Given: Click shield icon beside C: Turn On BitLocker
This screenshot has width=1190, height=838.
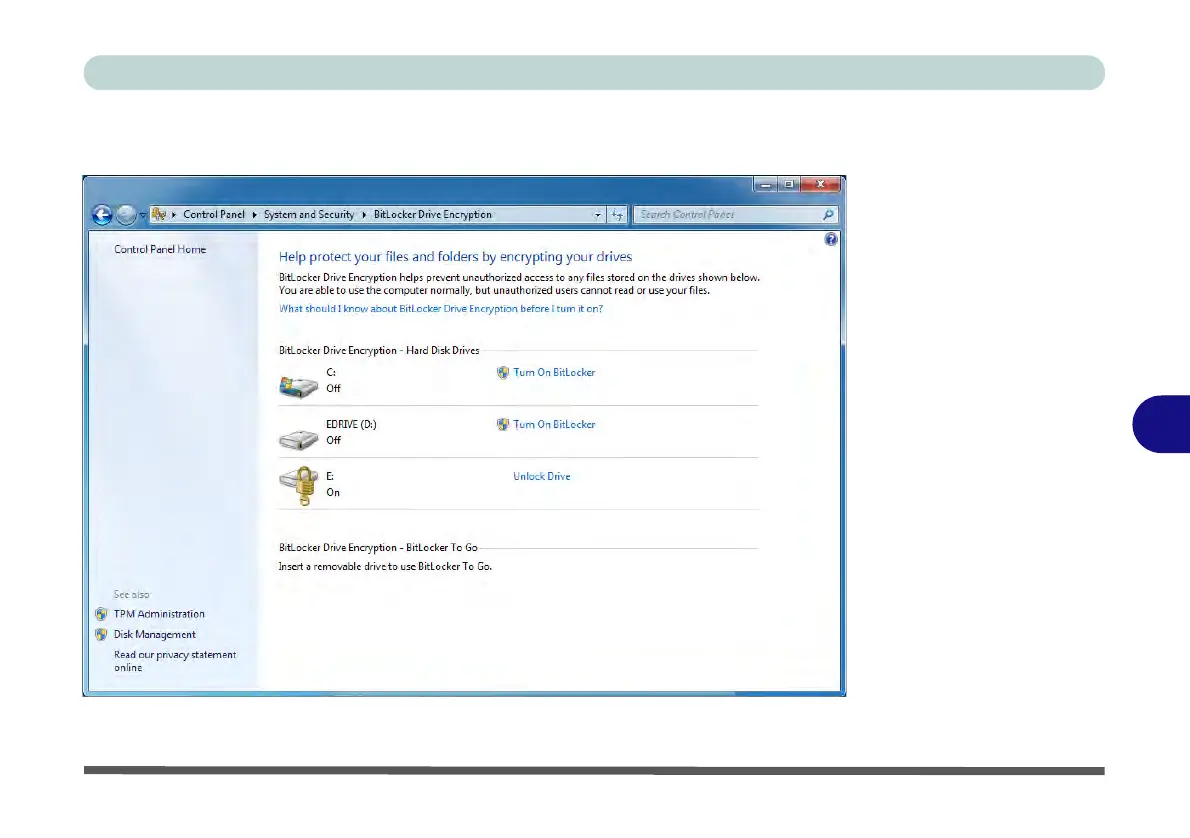Looking at the screenshot, I should point(502,373).
